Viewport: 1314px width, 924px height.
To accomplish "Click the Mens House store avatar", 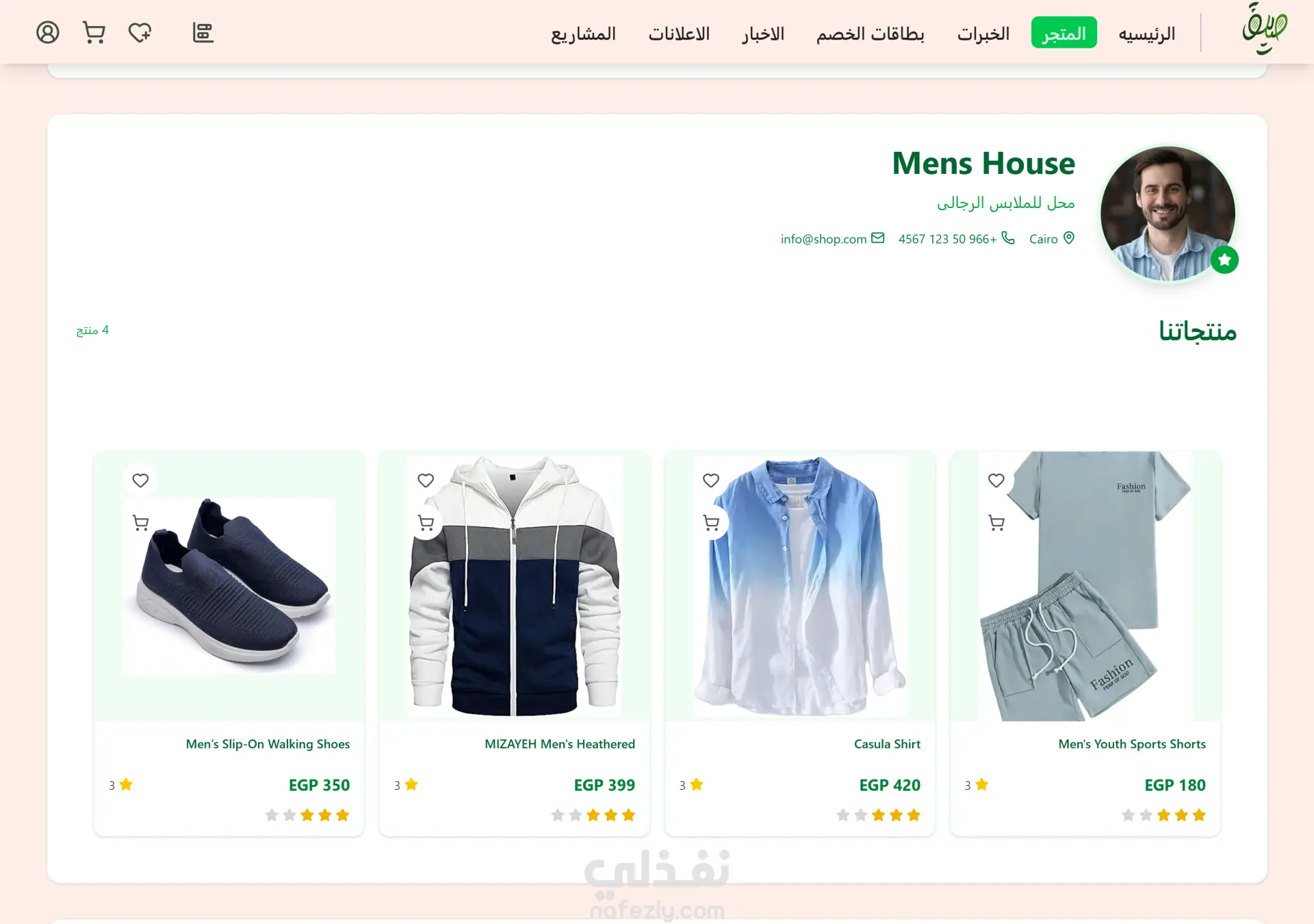I will [x=1168, y=214].
